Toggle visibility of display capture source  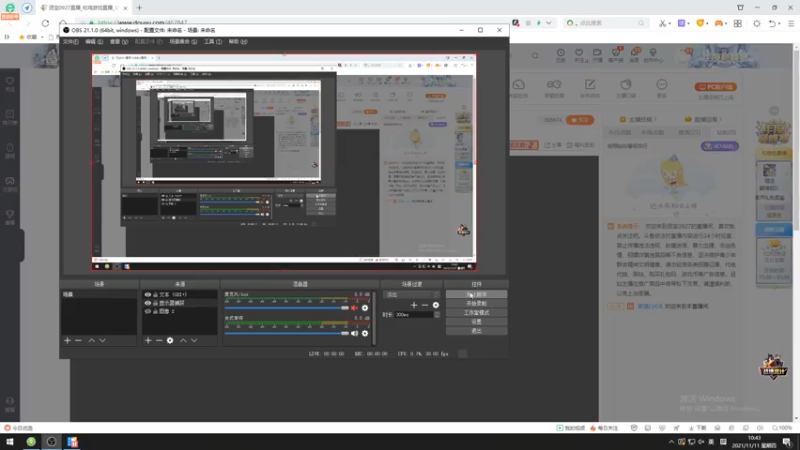click(x=147, y=303)
